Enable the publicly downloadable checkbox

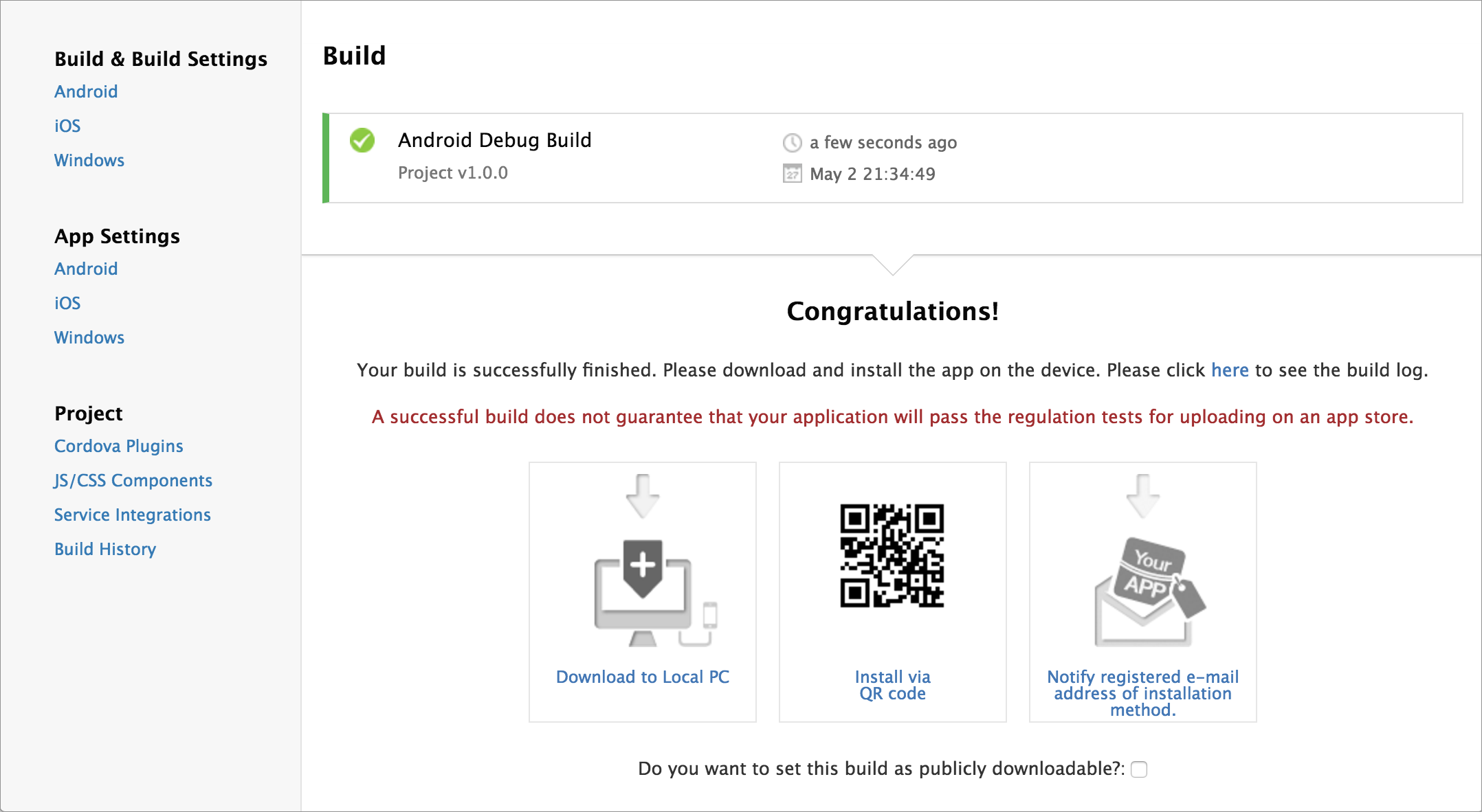coord(1139,769)
